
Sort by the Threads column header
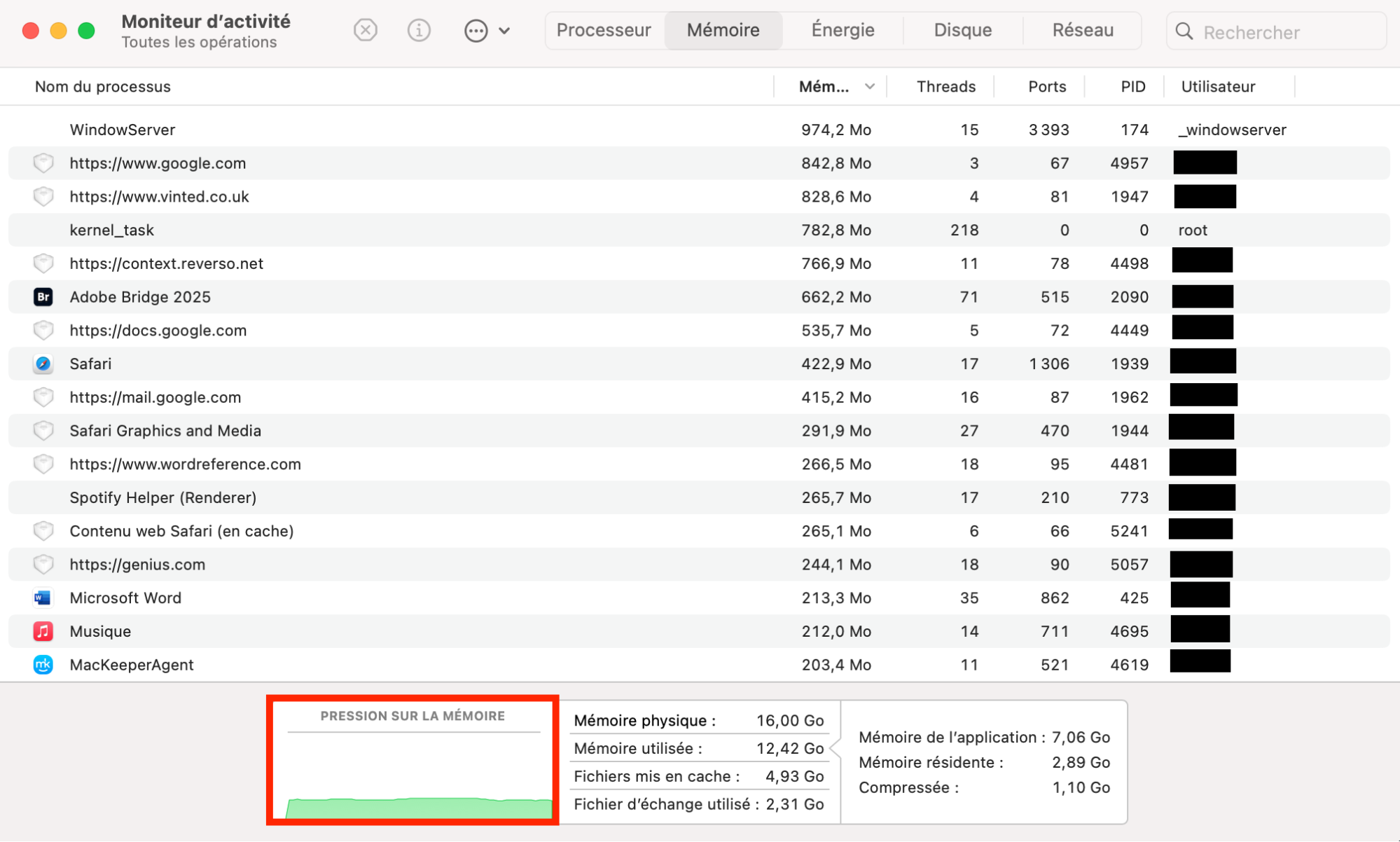point(945,87)
